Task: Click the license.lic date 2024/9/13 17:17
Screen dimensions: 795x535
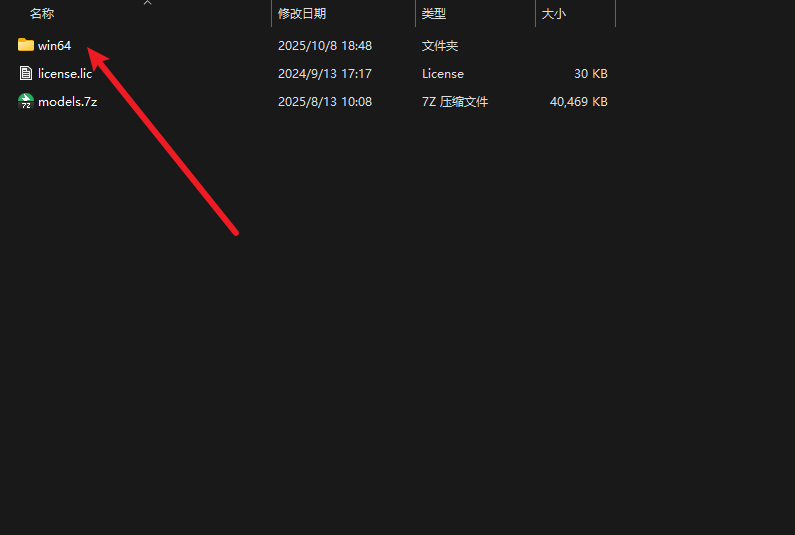Action: tap(324, 74)
